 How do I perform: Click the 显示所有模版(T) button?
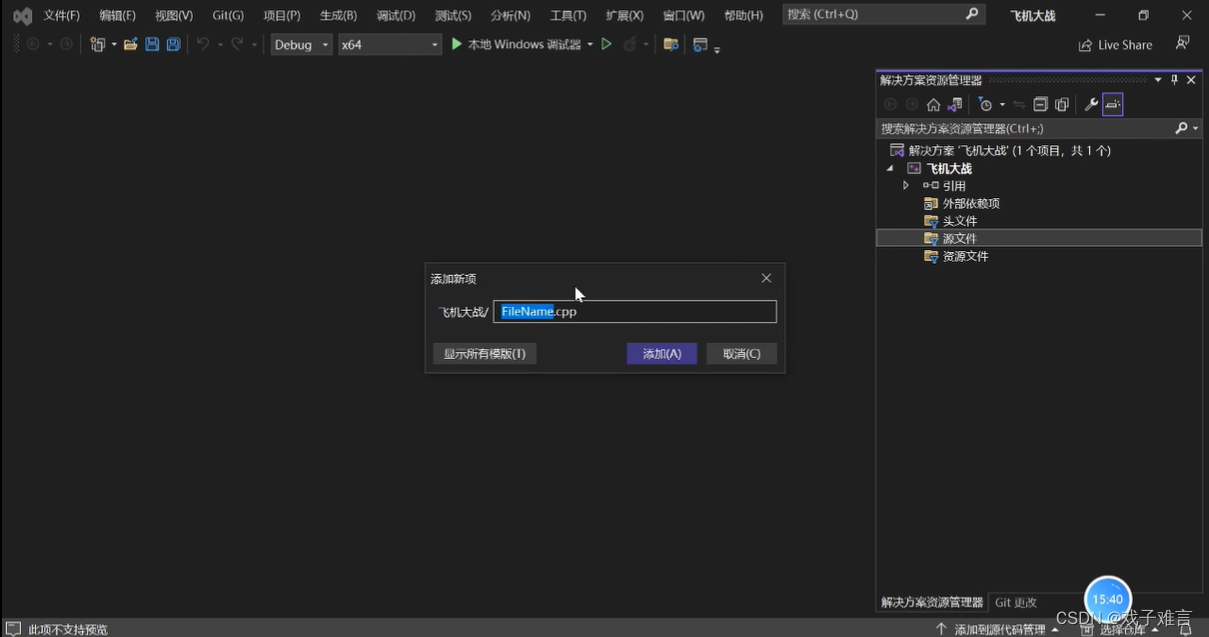click(485, 354)
